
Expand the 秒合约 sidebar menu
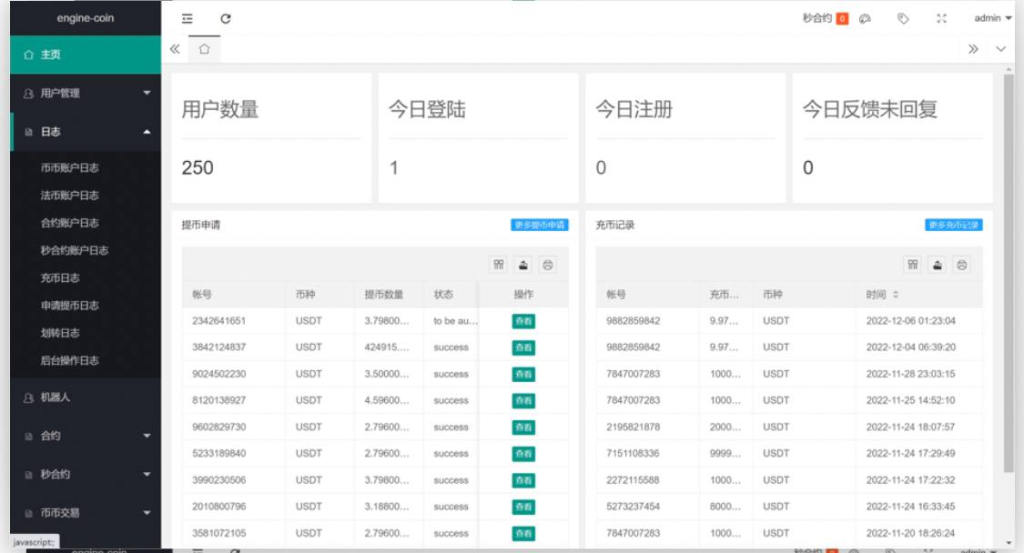coord(86,474)
